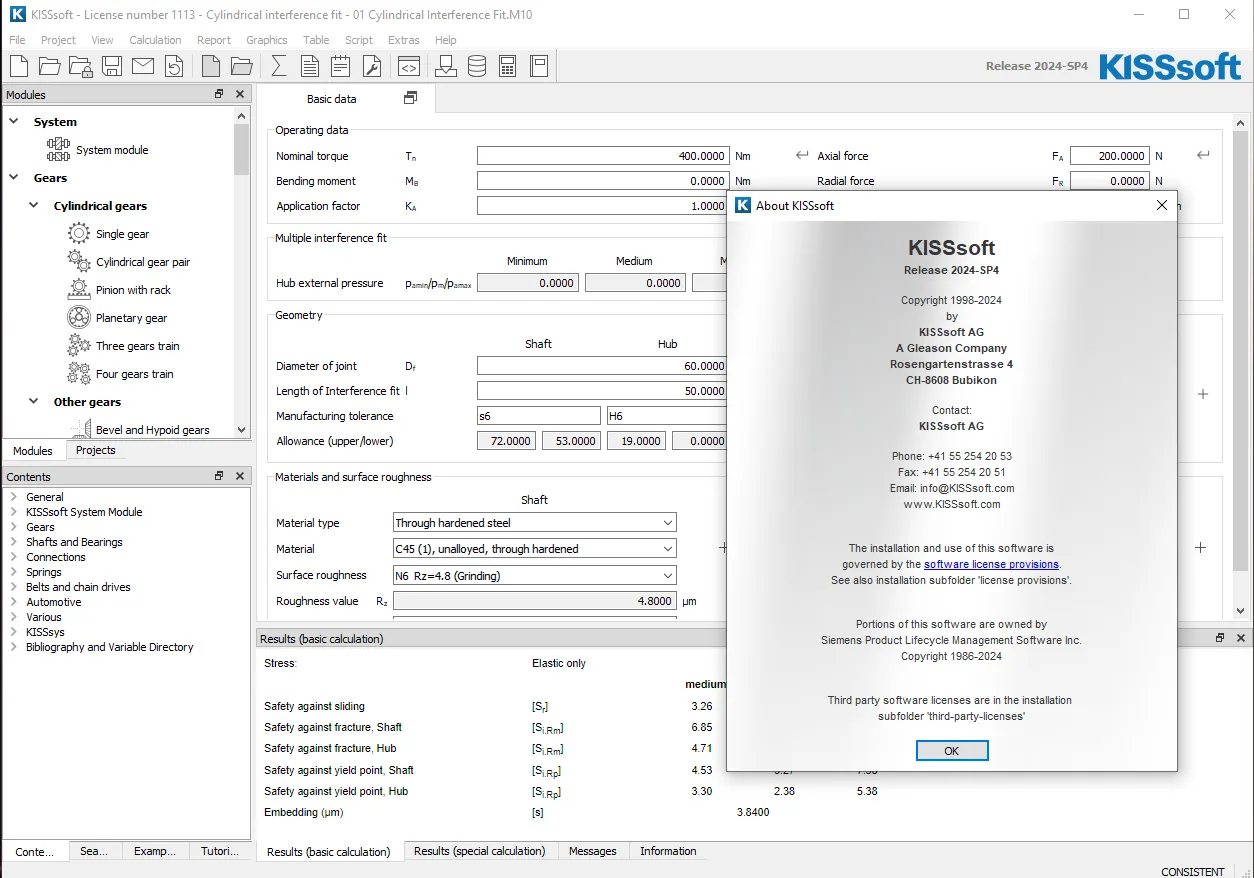This screenshot has width=1254, height=878.
Task: Collapse the System group in Modules
Action: coord(15,122)
